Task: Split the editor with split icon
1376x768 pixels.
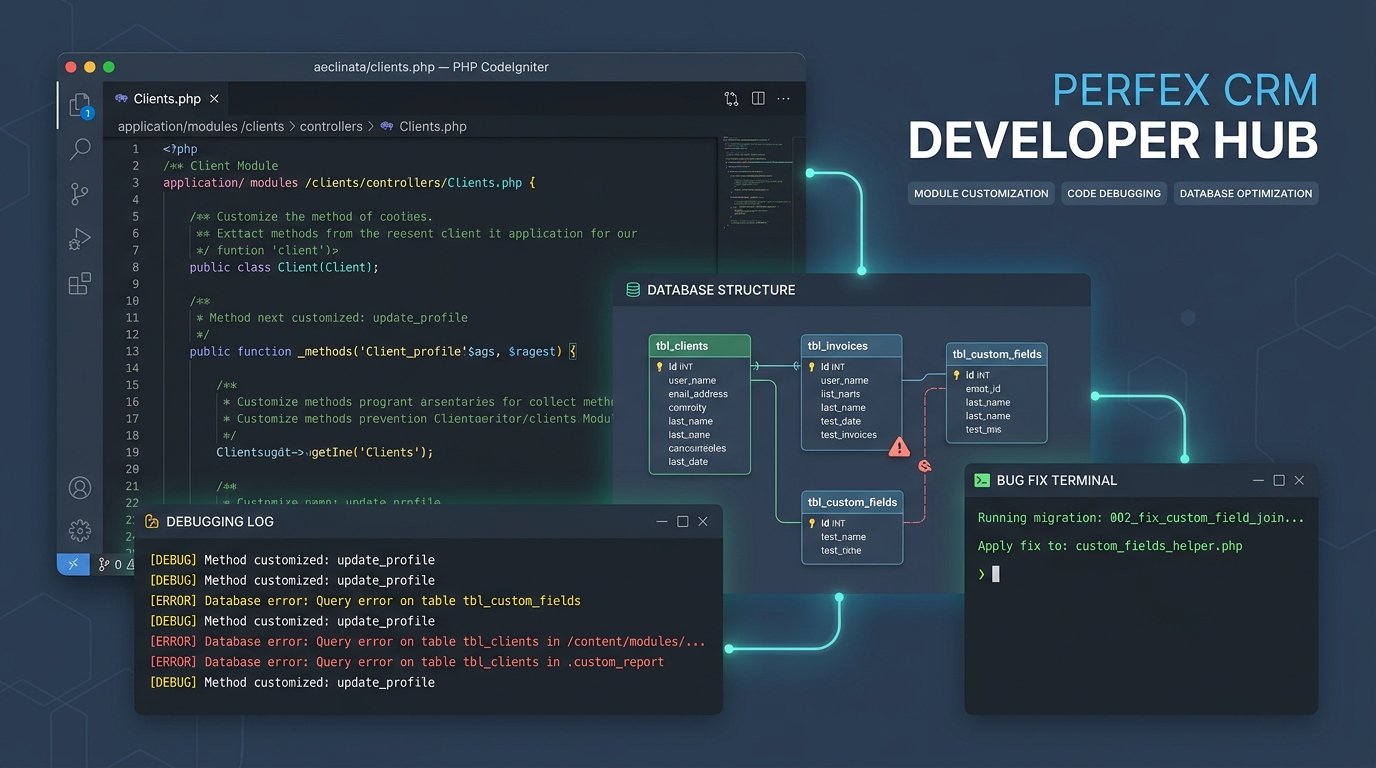Action: (x=758, y=99)
